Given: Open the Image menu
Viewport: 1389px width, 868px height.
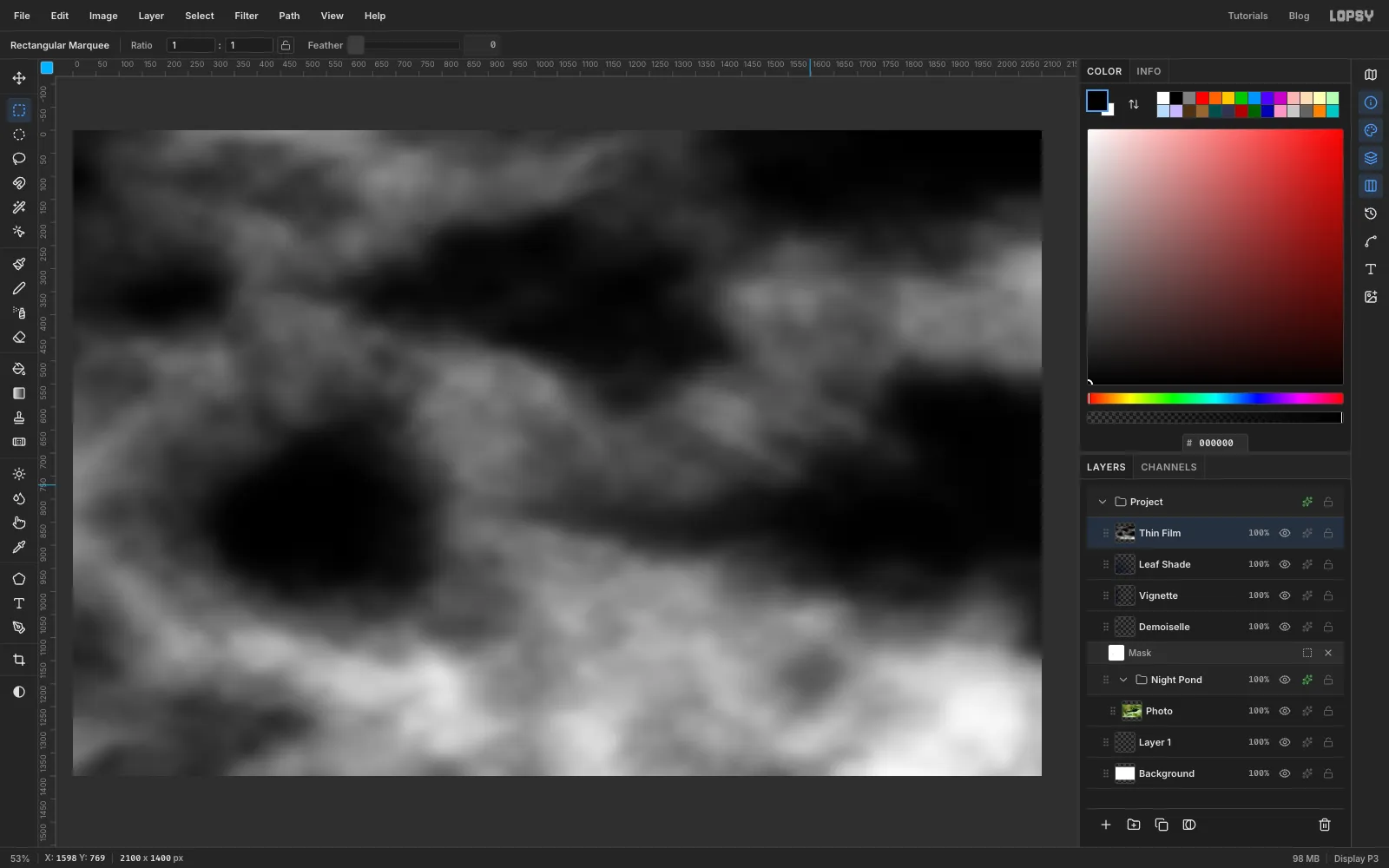Looking at the screenshot, I should coord(103,16).
